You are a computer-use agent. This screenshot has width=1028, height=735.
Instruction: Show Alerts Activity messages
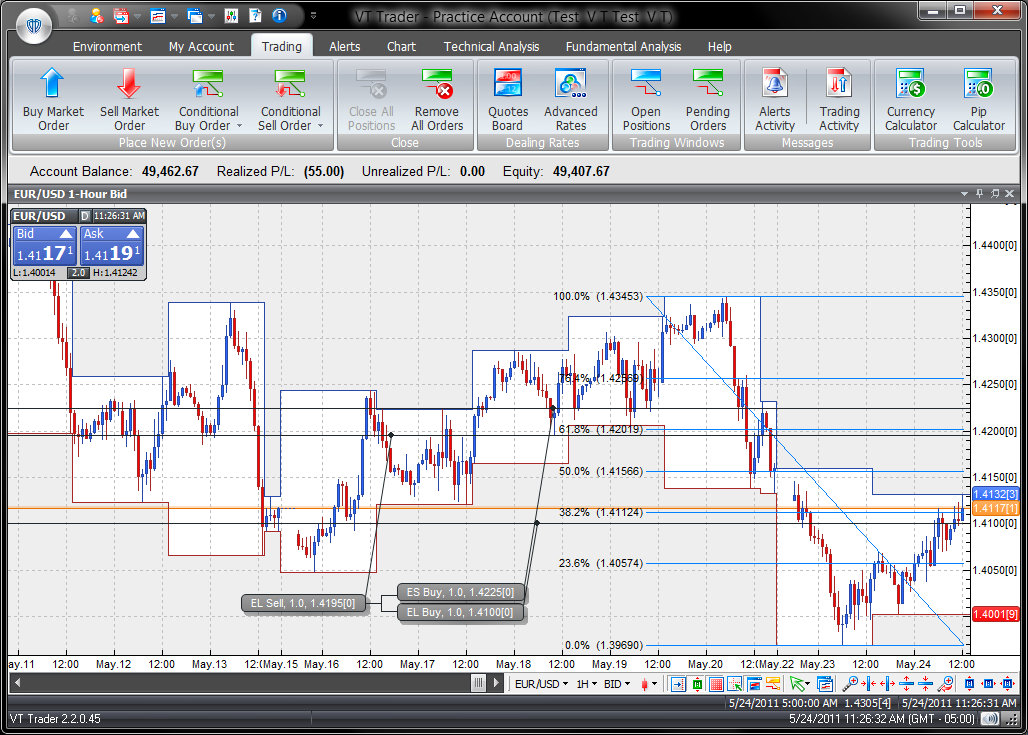pos(774,85)
